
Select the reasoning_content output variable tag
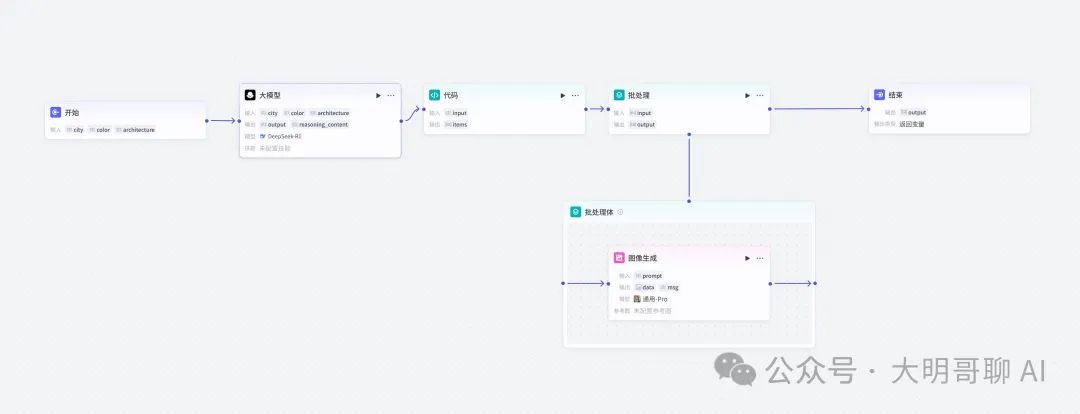tap(323, 125)
